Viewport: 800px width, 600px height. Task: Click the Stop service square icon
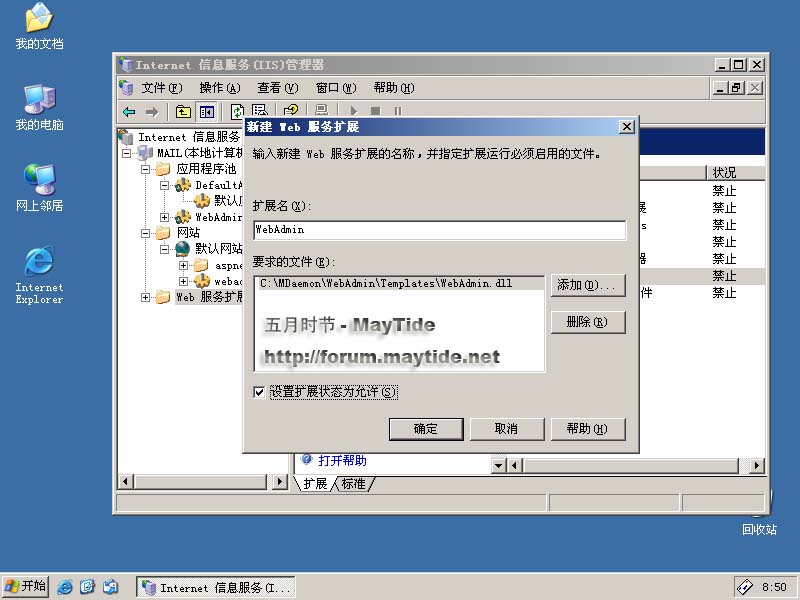(x=376, y=111)
